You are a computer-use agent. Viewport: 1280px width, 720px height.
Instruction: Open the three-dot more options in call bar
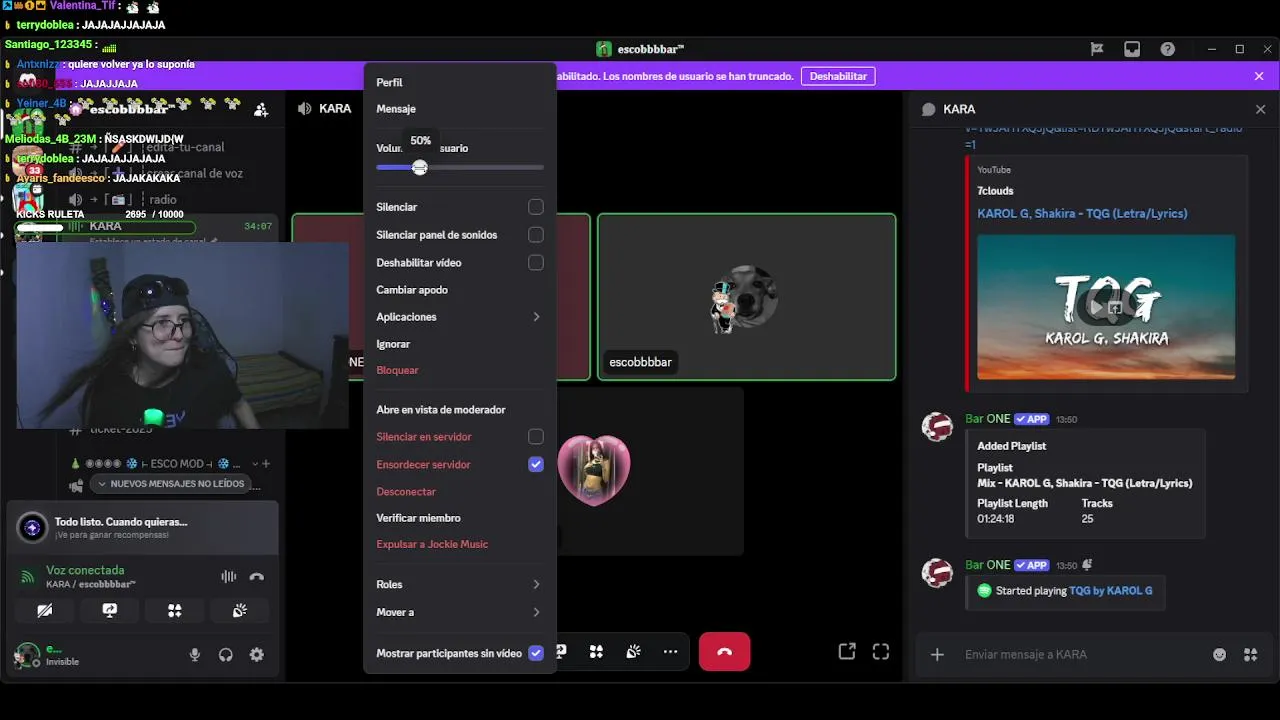pyautogui.click(x=670, y=652)
